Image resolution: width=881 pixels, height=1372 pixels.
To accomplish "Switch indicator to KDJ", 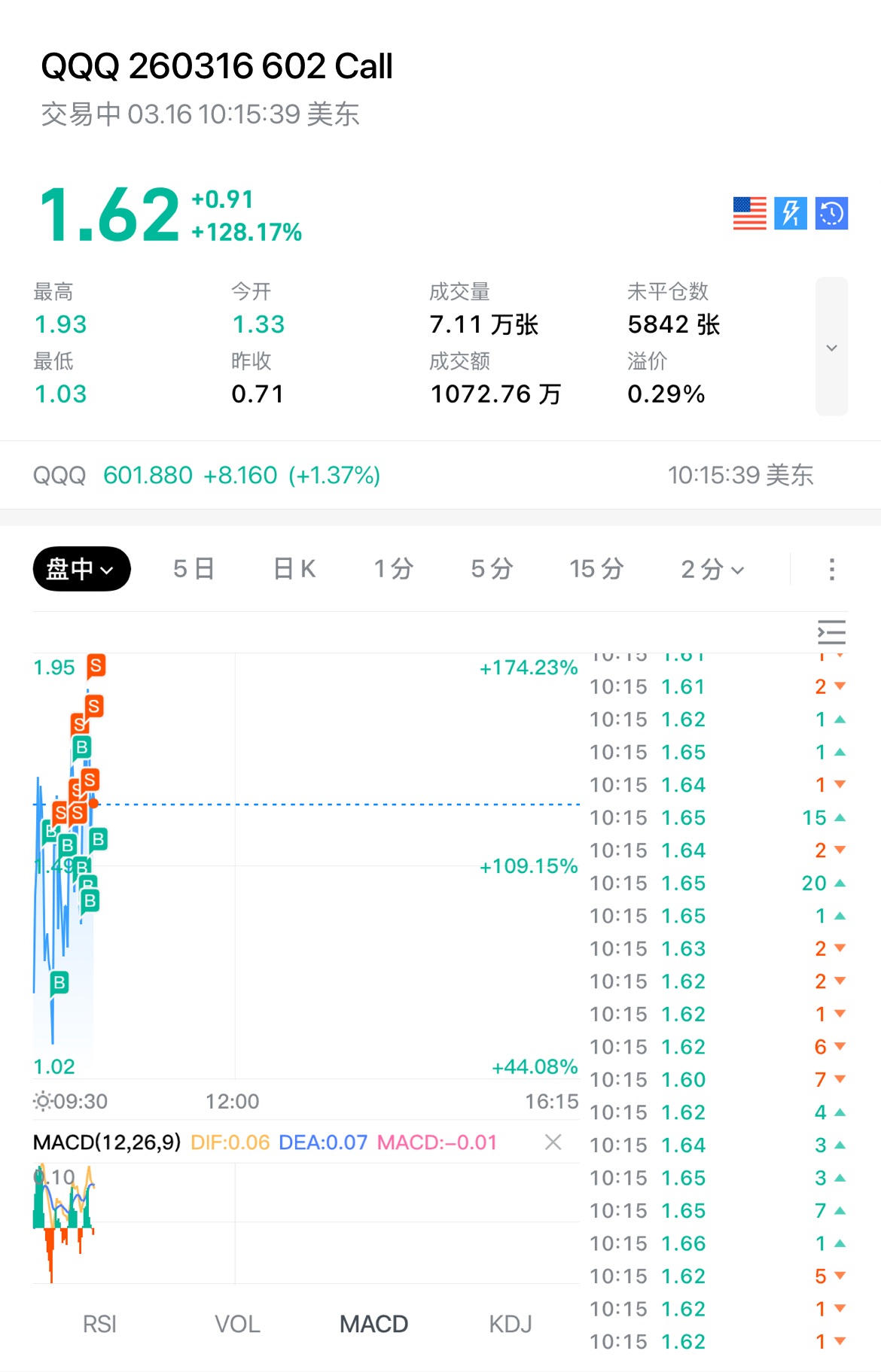I will [x=510, y=1324].
